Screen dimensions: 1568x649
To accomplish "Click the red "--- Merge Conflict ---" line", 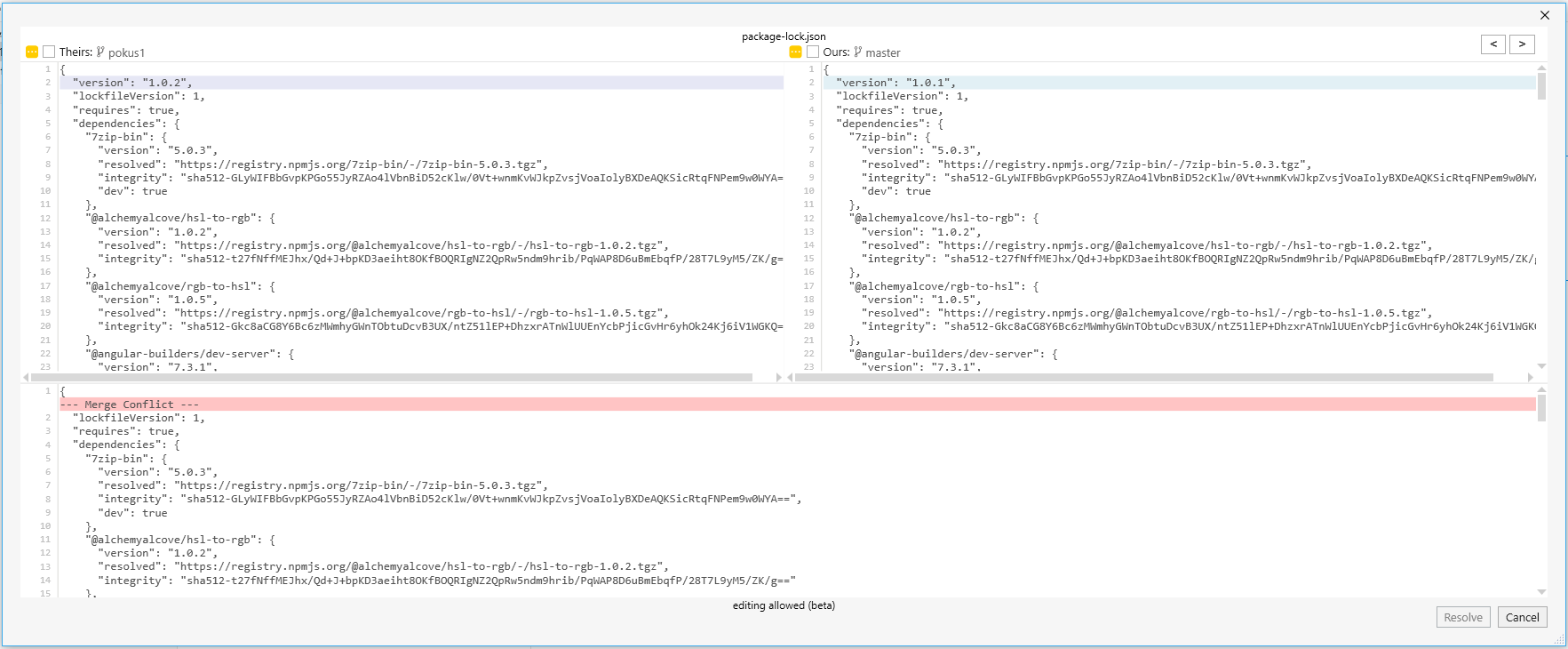I will tap(797, 405).
